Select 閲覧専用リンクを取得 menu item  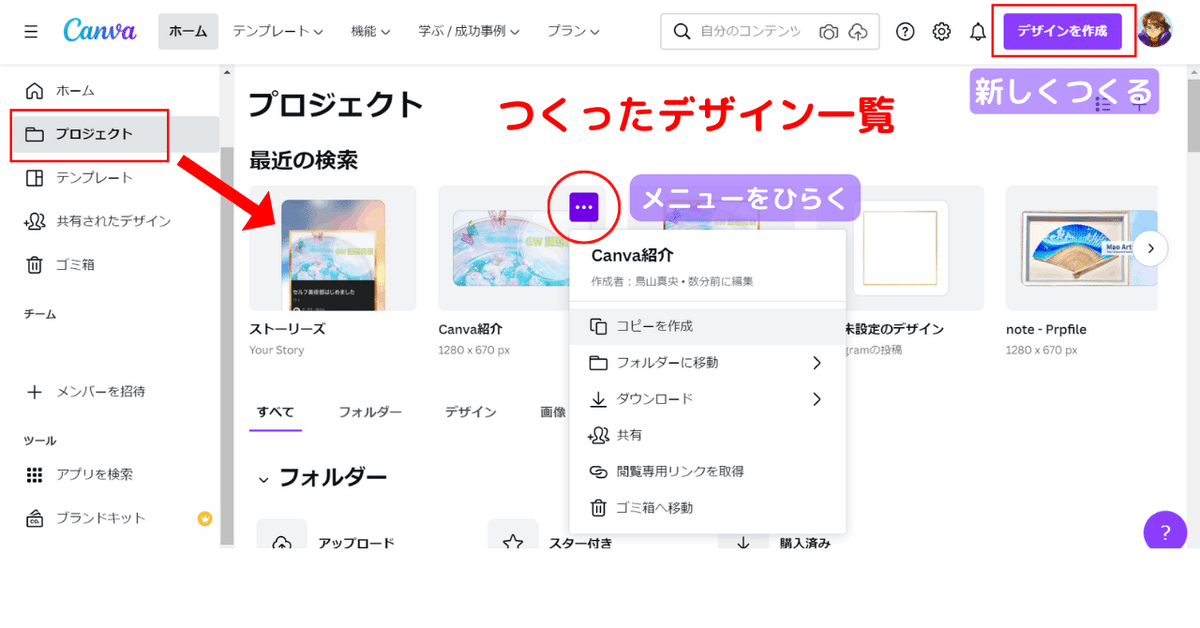[707, 471]
